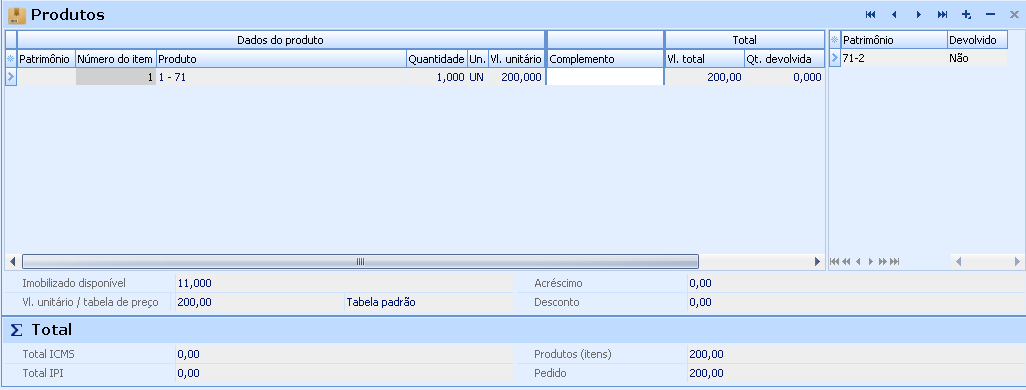This screenshot has height=390, width=1026.
Task: Click the Complemento input cell
Action: point(605,77)
